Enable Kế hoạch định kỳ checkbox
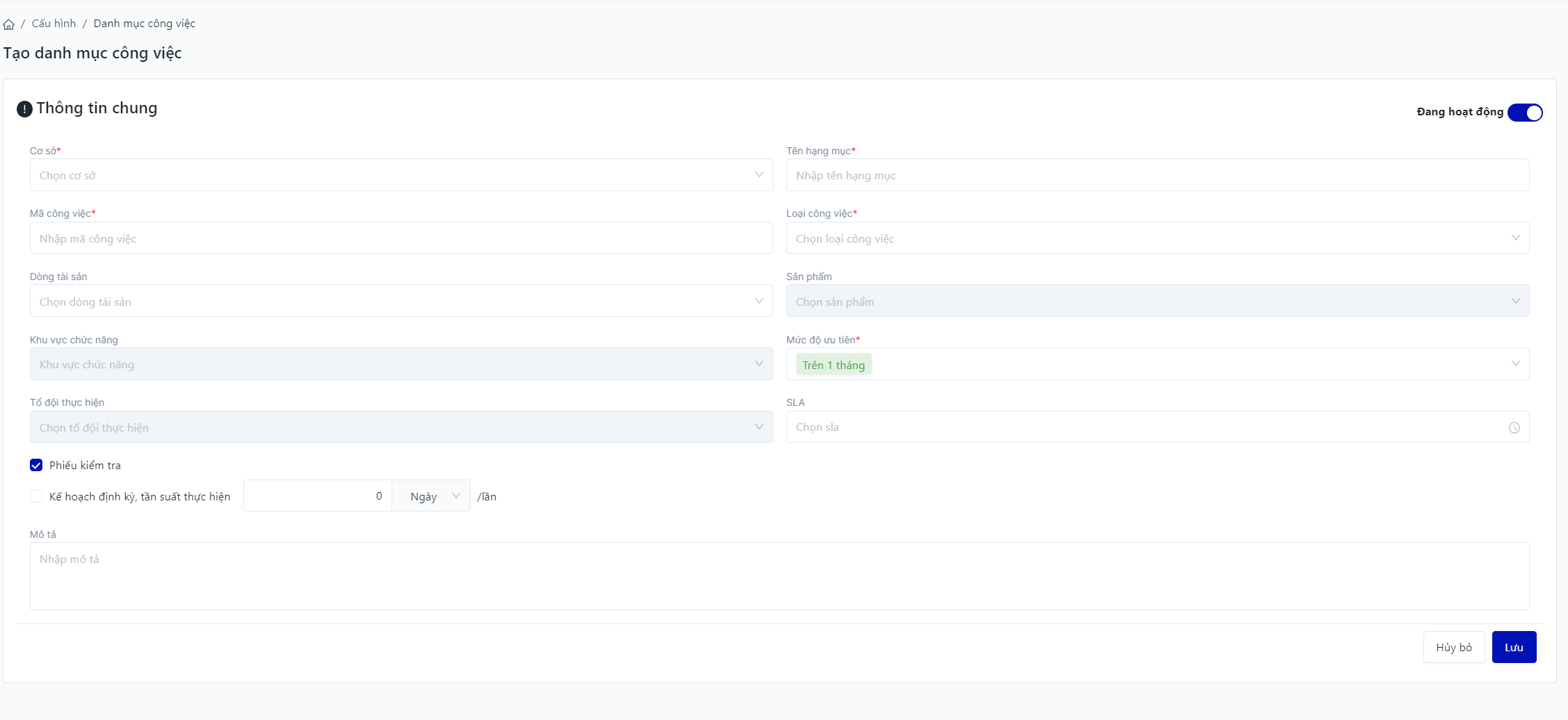The image size is (1568, 720). coord(36,496)
